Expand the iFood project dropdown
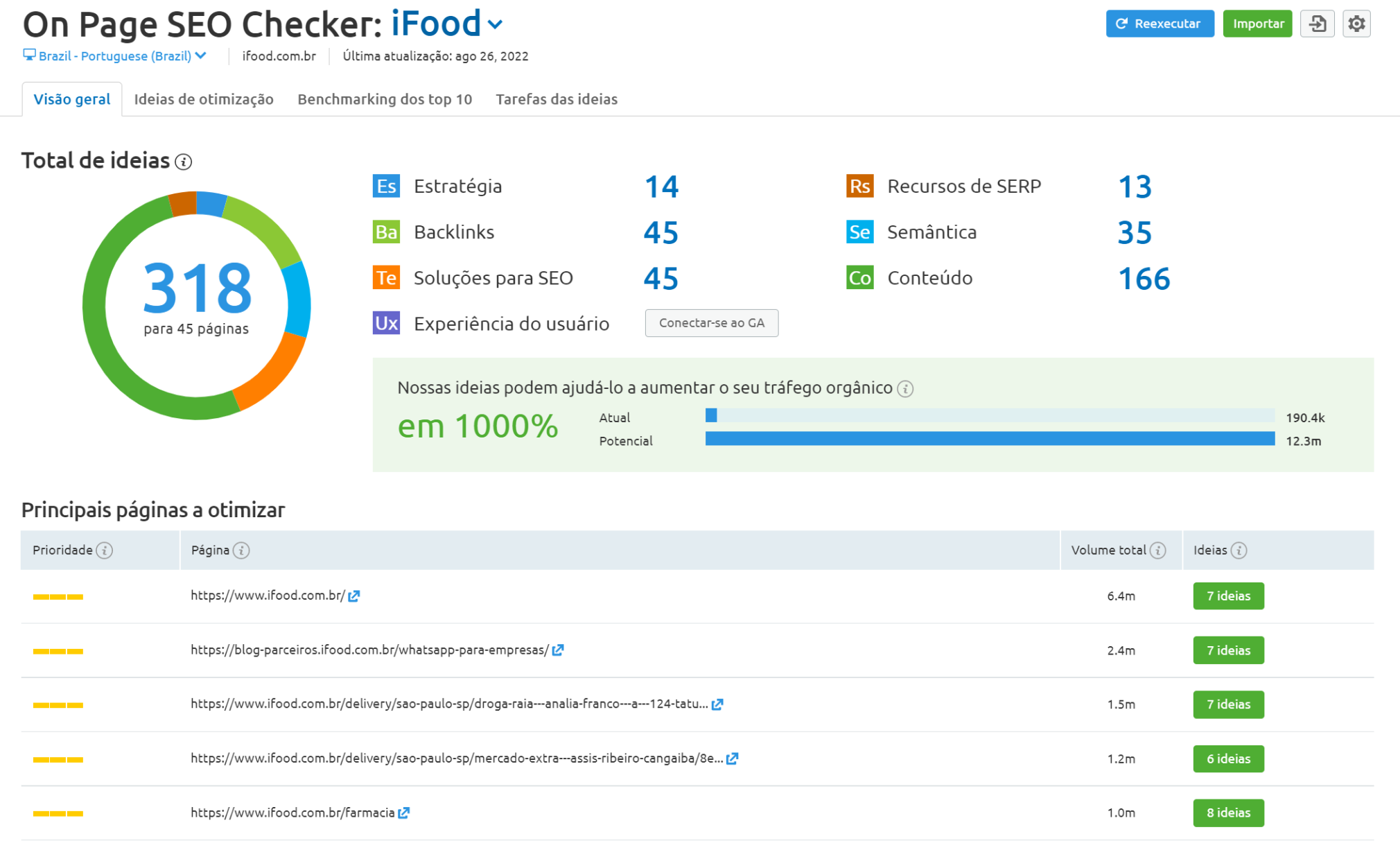 pos(494,24)
